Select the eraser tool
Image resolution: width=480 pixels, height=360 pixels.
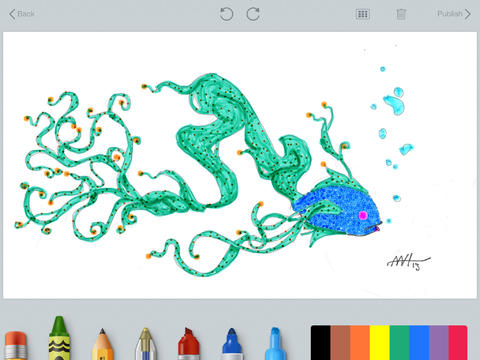pos(15,345)
